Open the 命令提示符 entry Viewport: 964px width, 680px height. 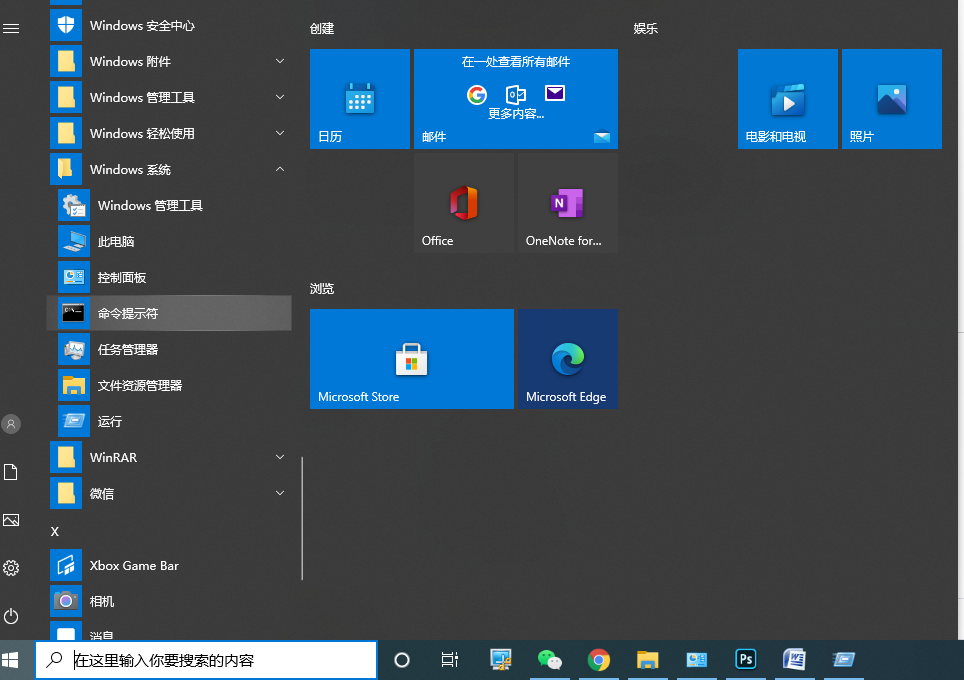(169, 314)
